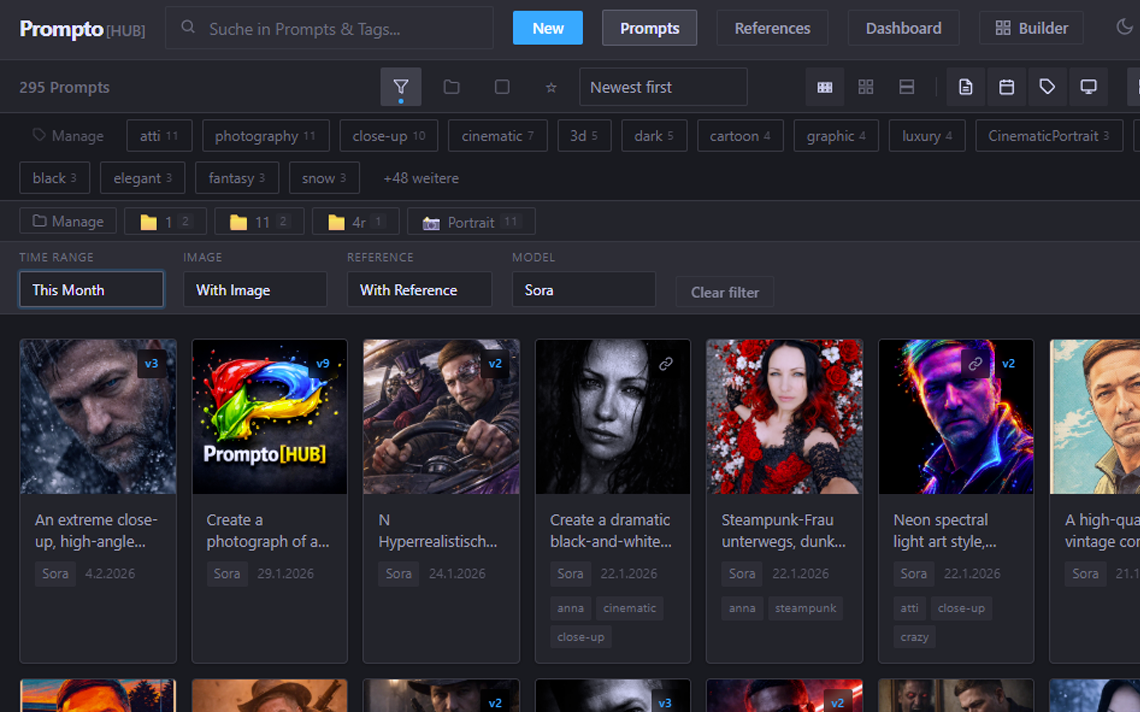
Task: Toggle the compact grid view
Action: point(825,87)
